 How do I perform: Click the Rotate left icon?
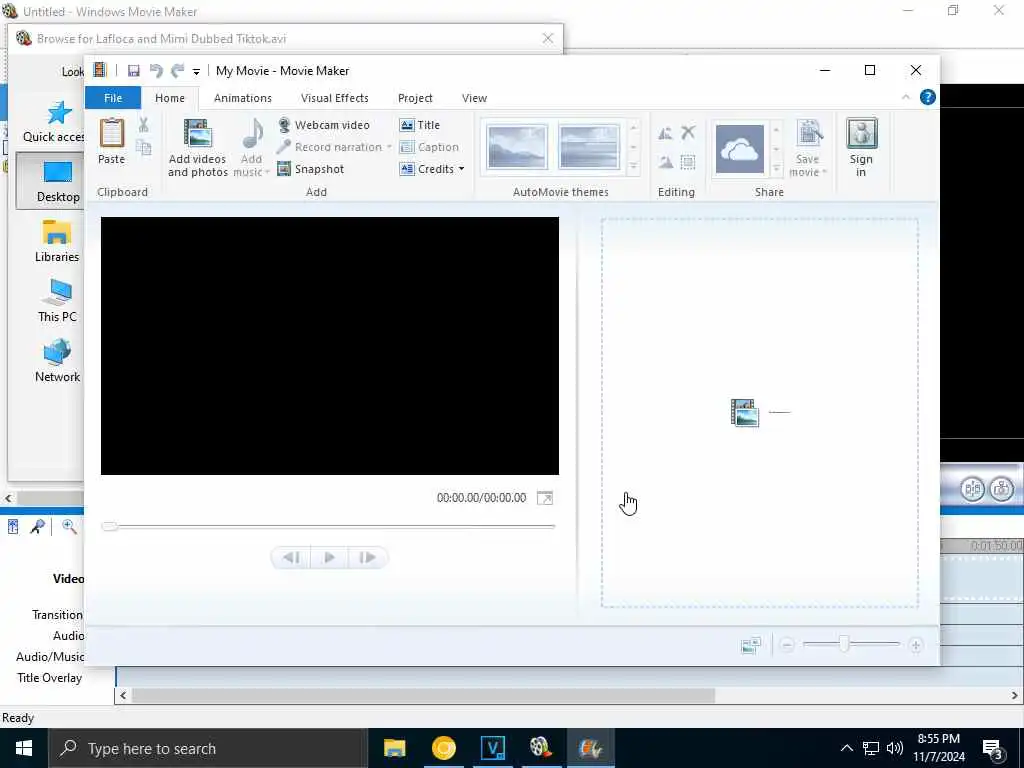coord(665,133)
